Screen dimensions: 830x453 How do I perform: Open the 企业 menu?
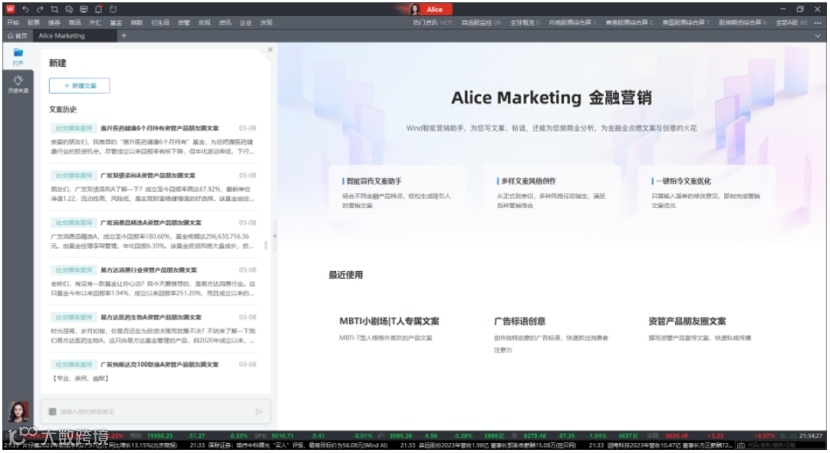pyautogui.click(x=246, y=23)
